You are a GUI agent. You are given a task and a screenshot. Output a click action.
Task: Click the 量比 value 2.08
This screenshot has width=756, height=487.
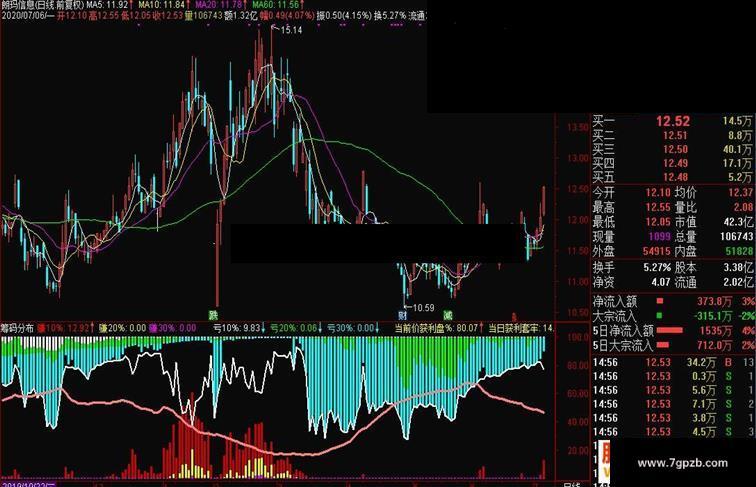click(743, 207)
